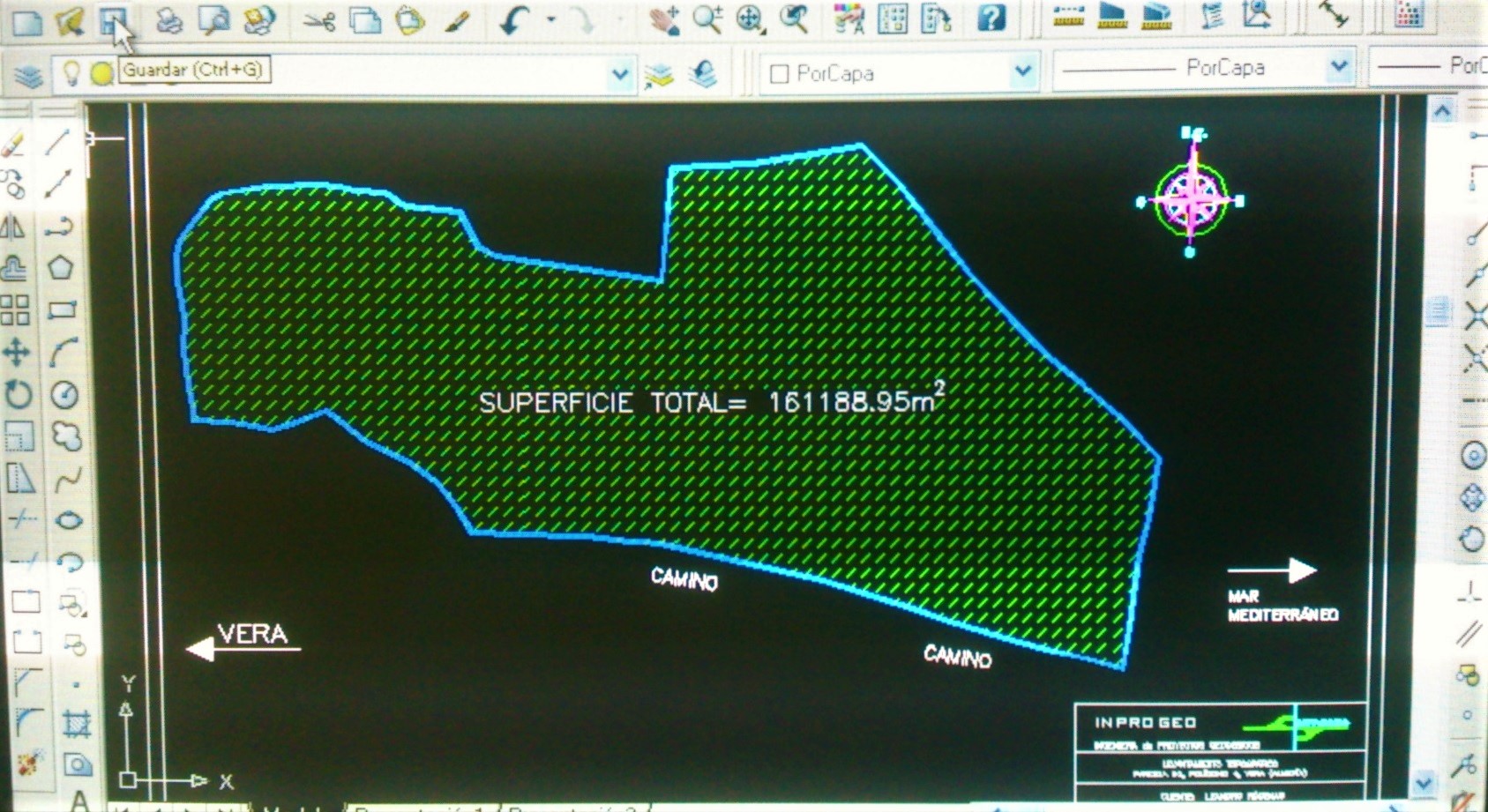
Task: Expand the layer list dropdown
Action: click(x=620, y=74)
